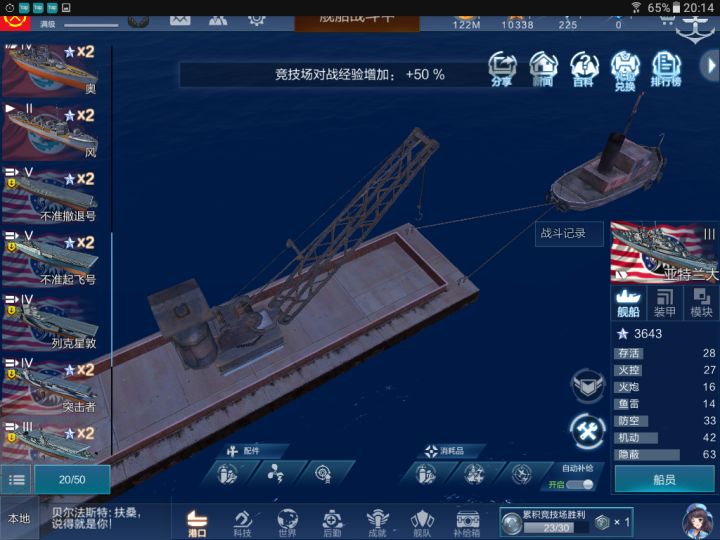Select the 不准撤退号 carrier
720x540 pixels.
[x=51, y=195]
